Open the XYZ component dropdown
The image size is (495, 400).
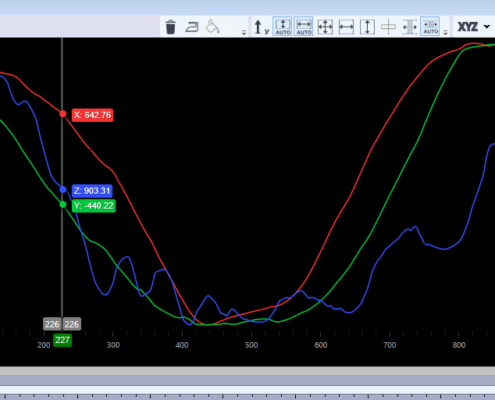(x=474, y=27)
